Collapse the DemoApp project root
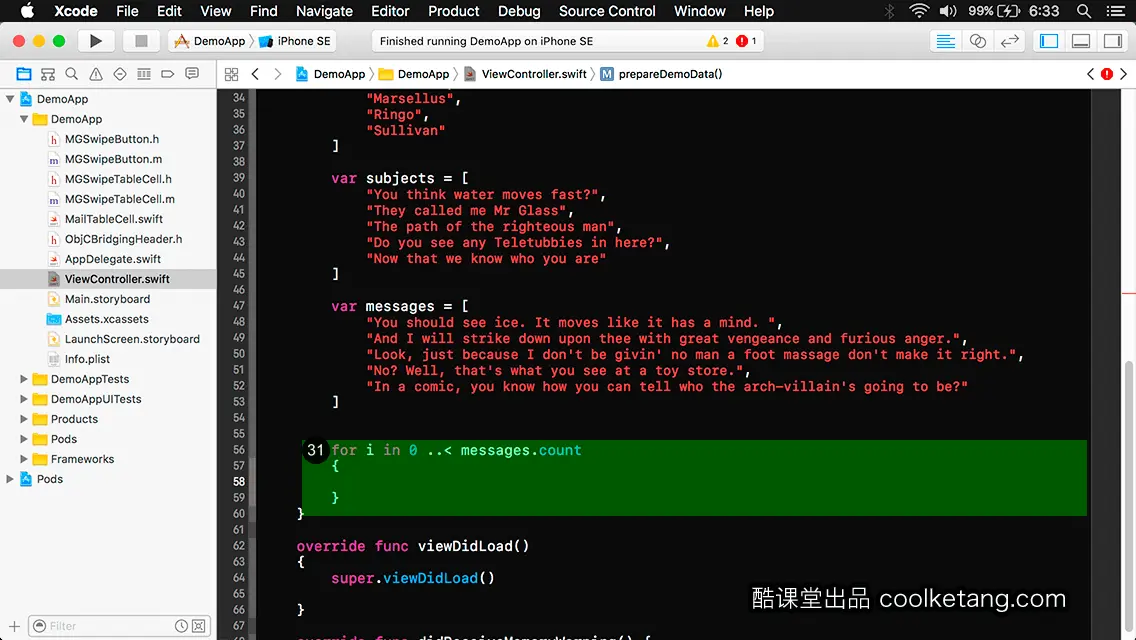1136x640 pixels. click(10, 99)
